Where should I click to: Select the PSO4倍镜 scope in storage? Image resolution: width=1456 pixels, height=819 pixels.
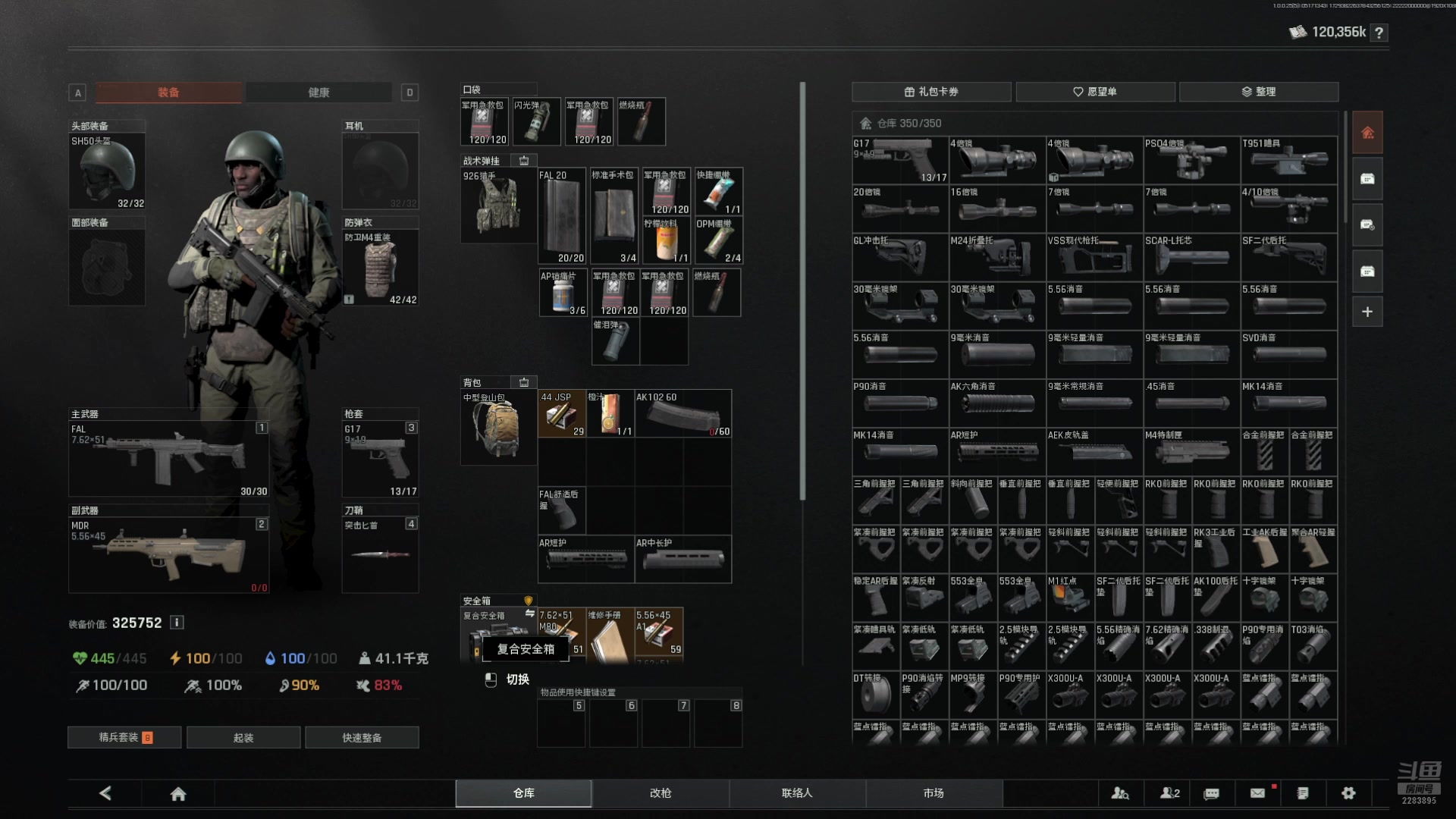click(1191, 160)
